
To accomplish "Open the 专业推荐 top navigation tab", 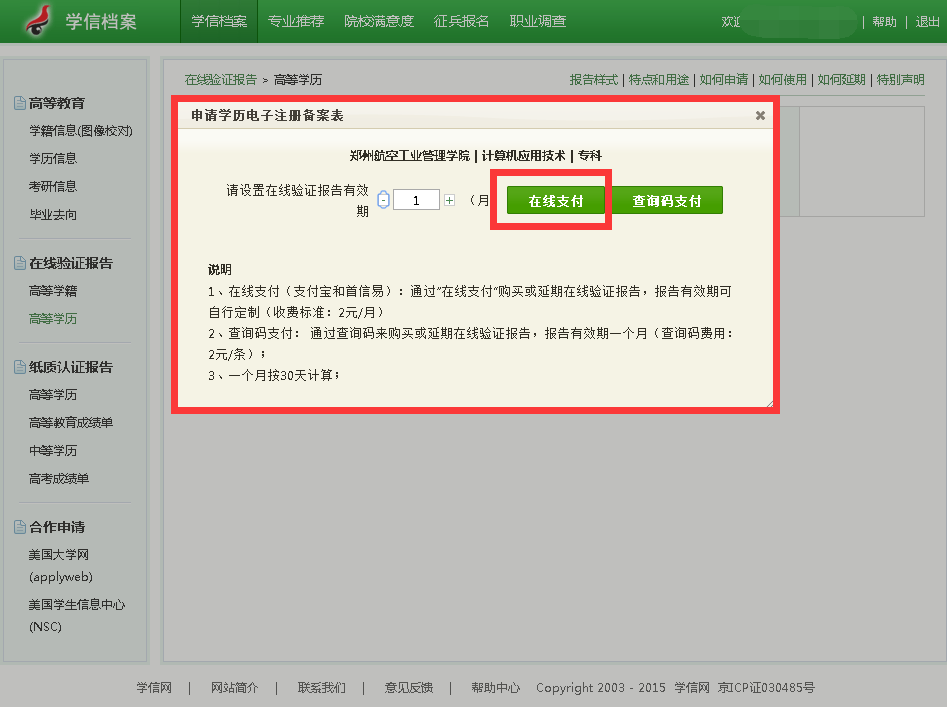I will (x=296, y=21).
